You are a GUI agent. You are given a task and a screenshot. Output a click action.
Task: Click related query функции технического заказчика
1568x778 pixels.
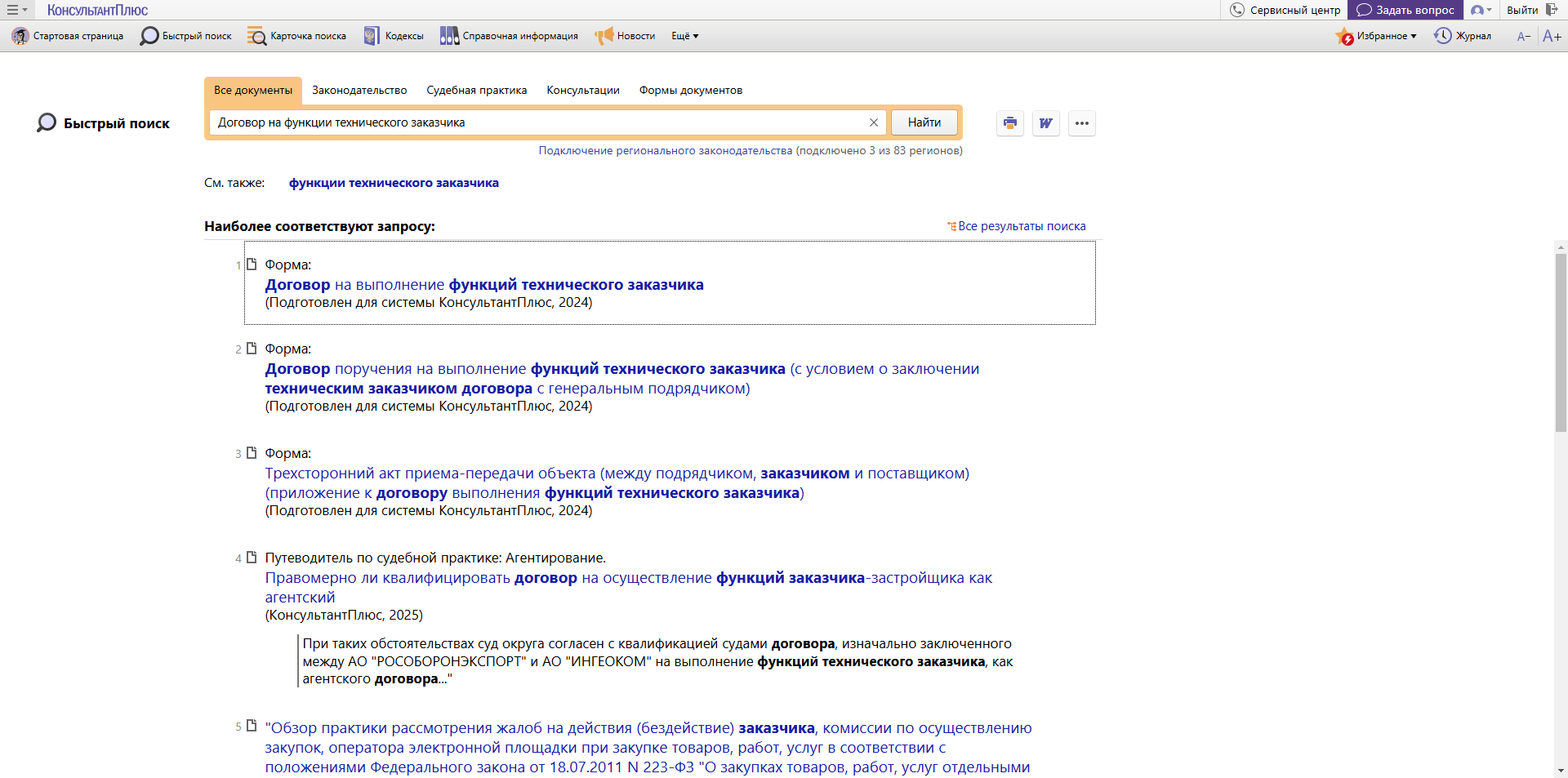394,183
